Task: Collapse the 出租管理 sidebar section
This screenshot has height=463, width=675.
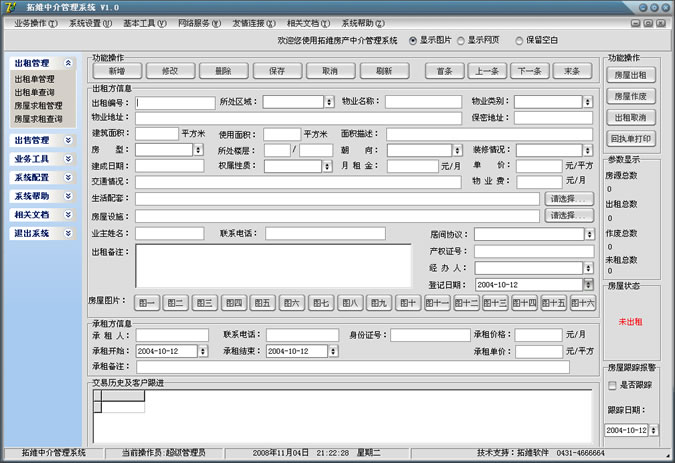Action: [68, 63]
